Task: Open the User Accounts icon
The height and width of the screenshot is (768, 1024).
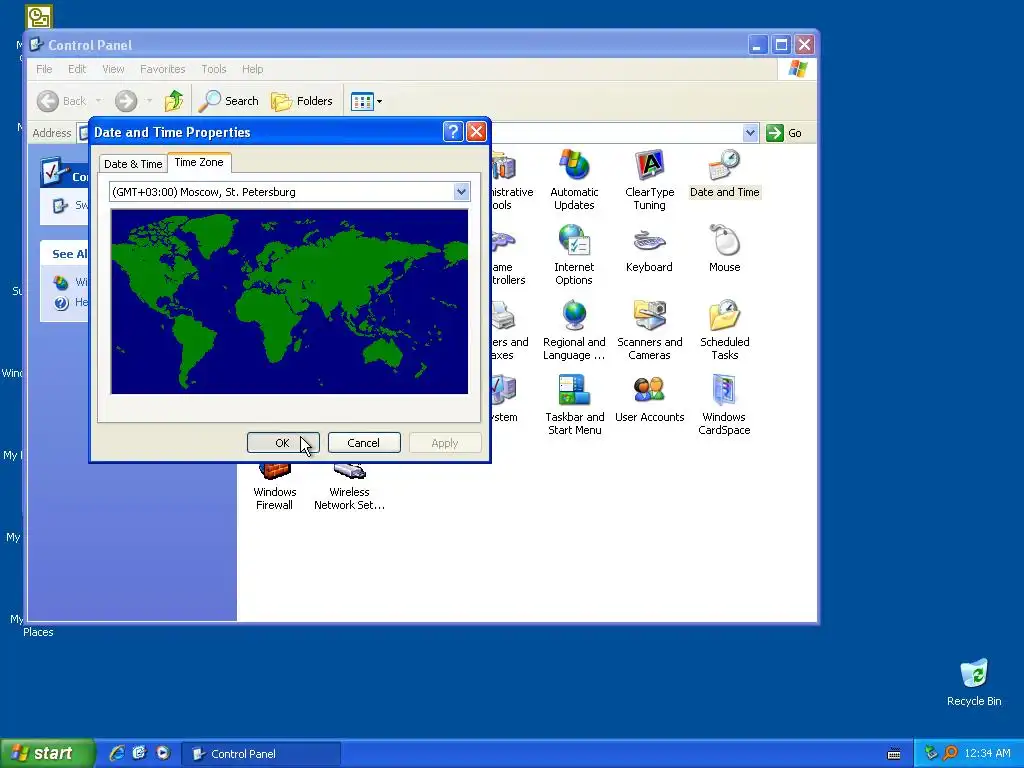Action: click(x=649, y=399)
